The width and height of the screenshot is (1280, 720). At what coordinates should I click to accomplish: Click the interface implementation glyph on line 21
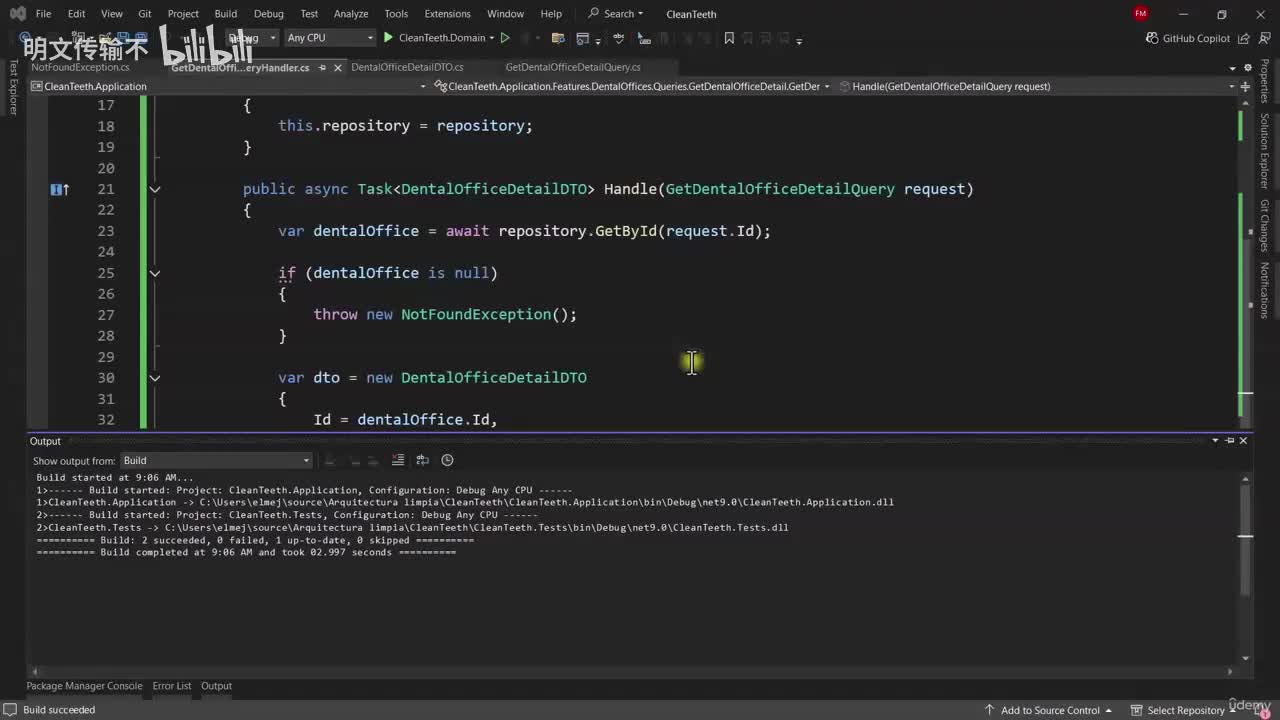[x=59, y=189]
